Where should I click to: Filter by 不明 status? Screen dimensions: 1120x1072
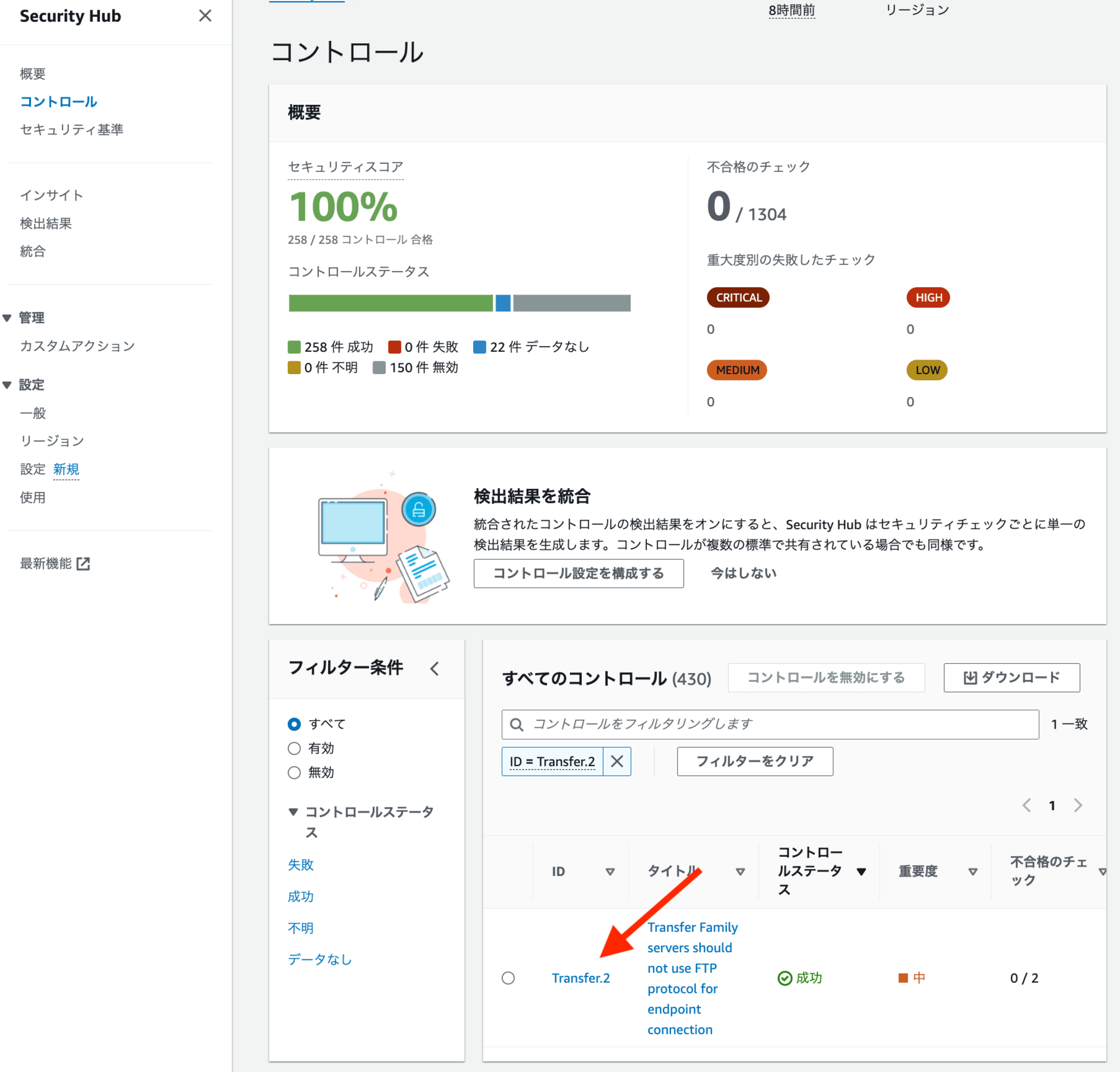(301, 928)
